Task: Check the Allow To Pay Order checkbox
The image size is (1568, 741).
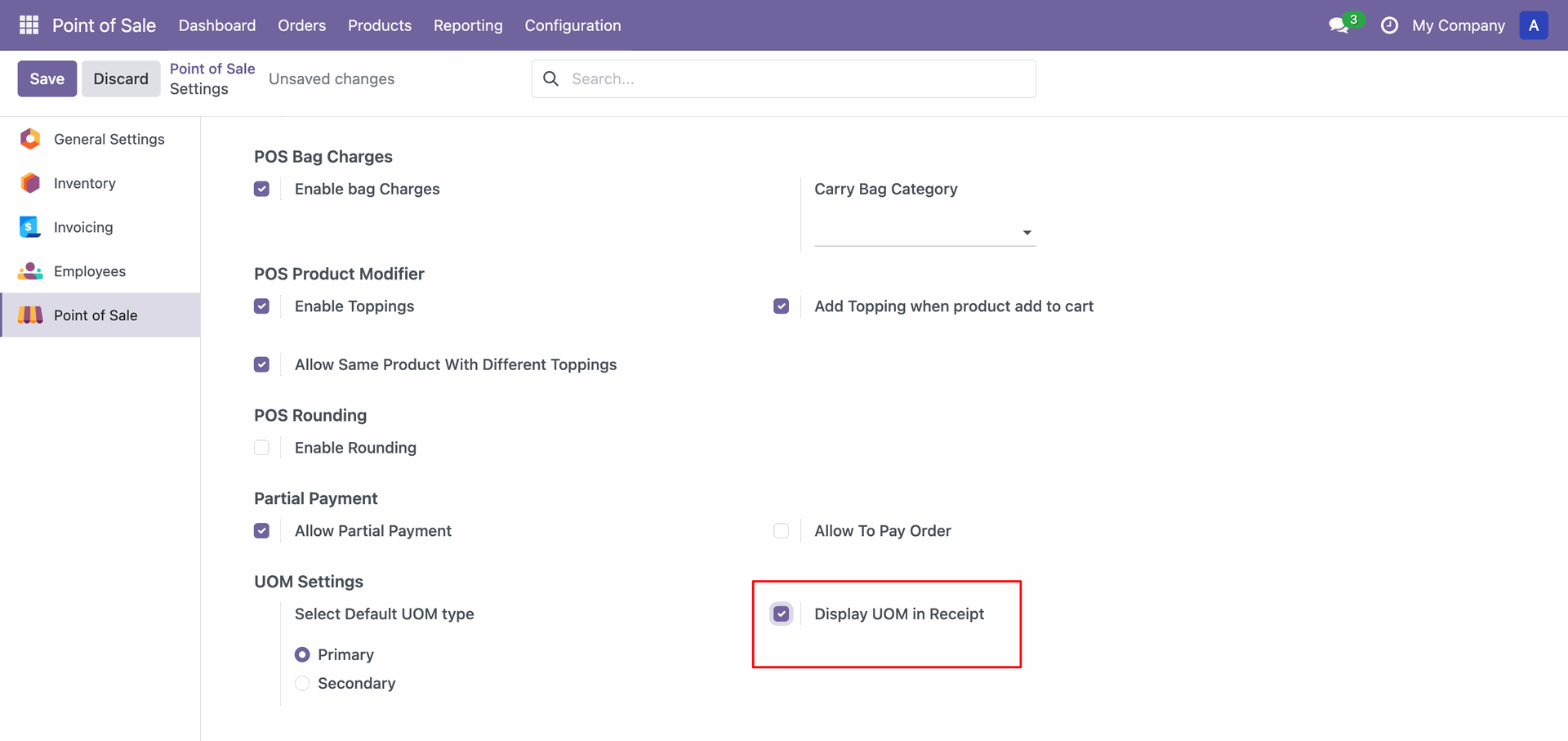Action: 781,531
